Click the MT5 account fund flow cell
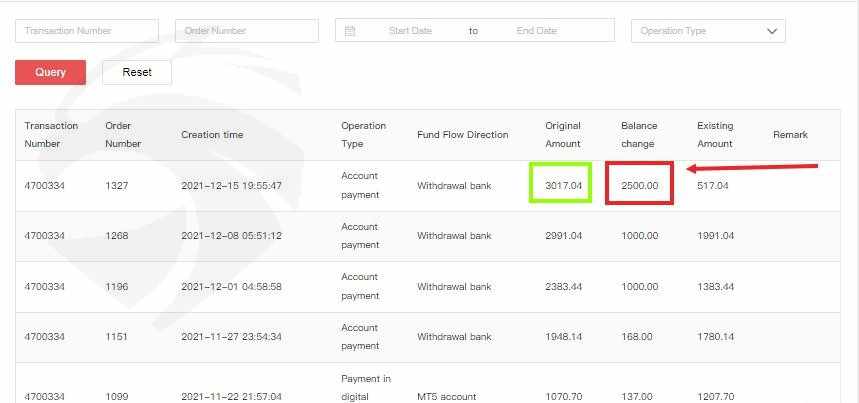 tap(446, 396)
